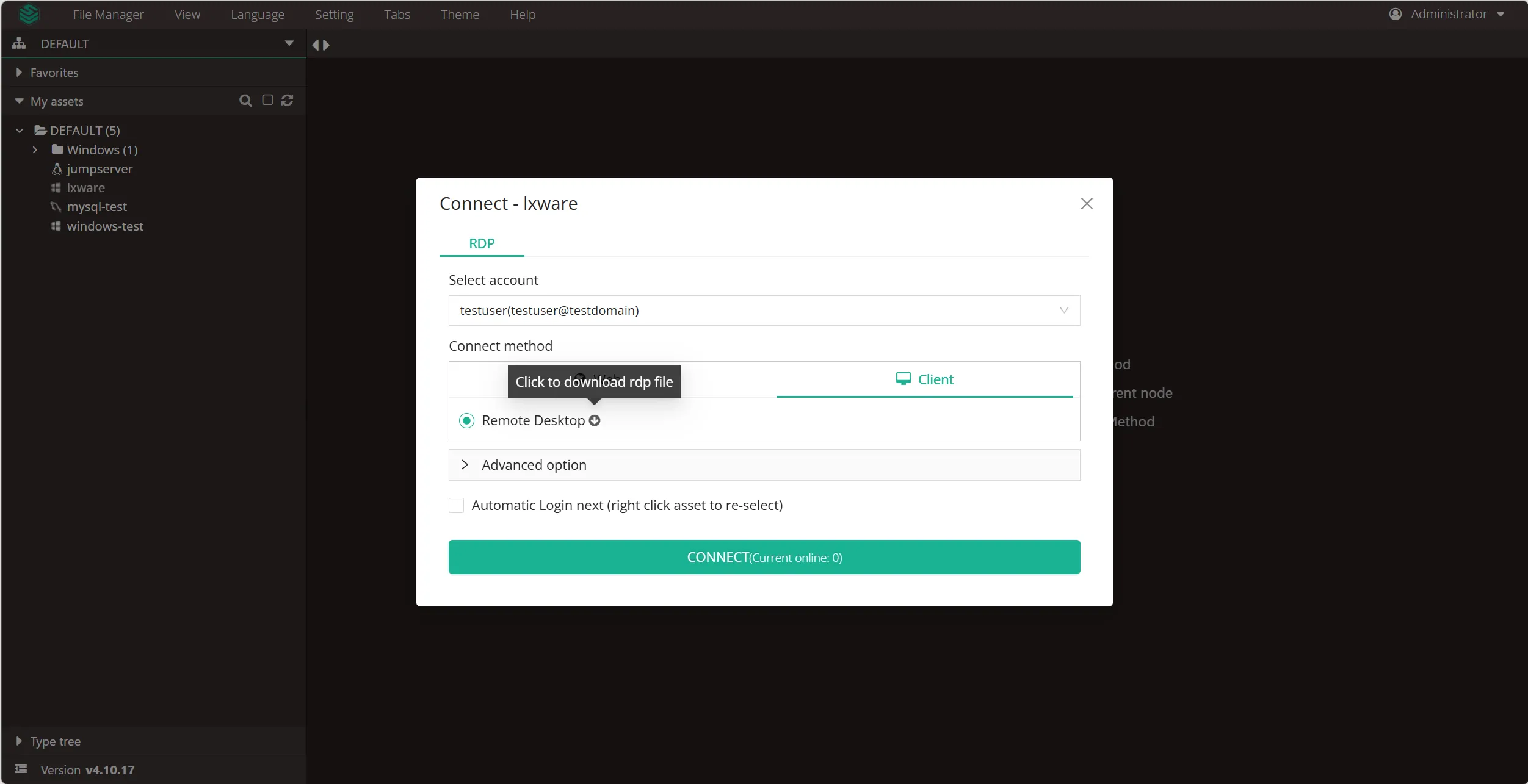Open the Administrator account menu

coord(1447,14)
